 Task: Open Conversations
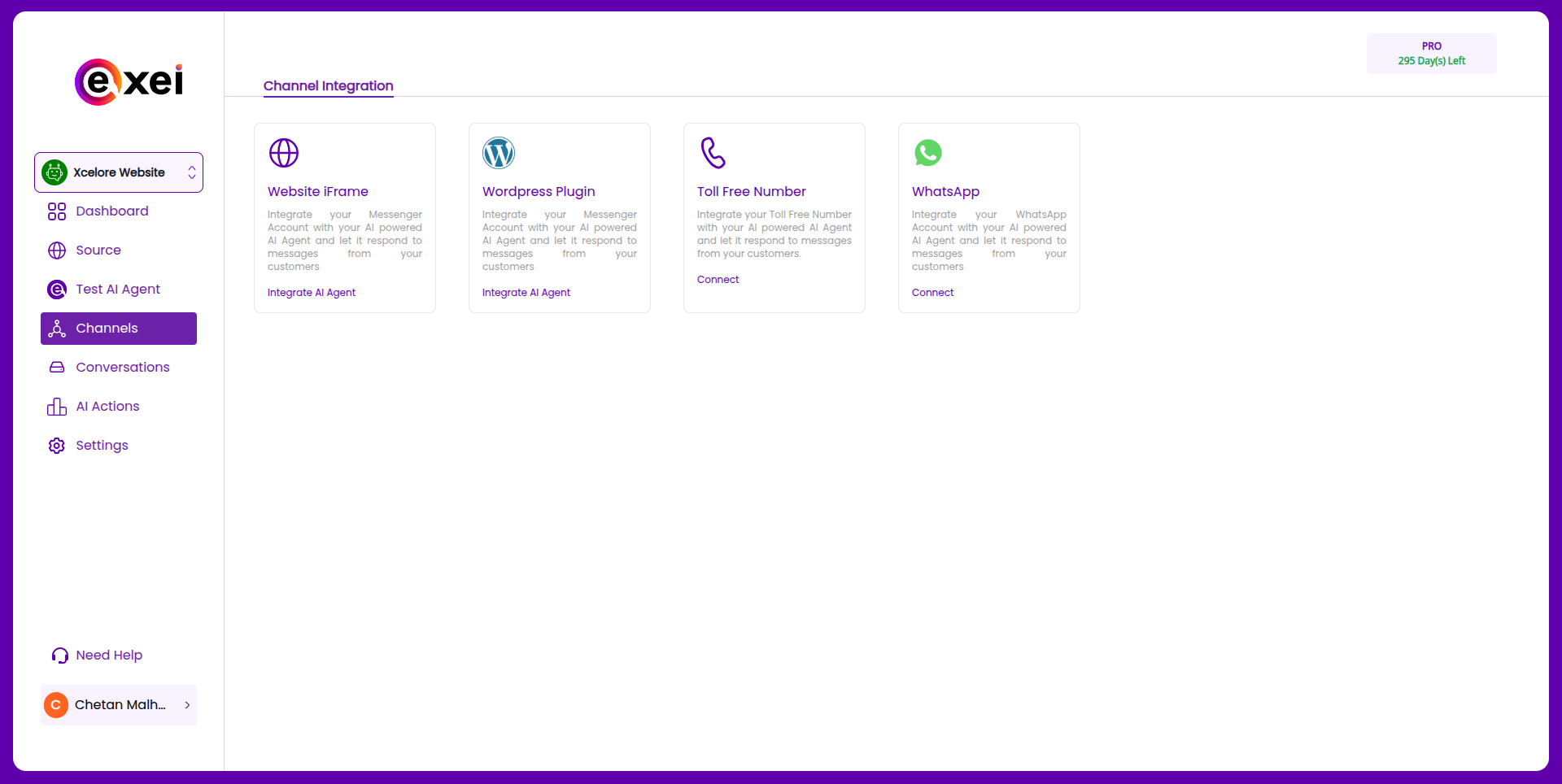click(119, 368)
